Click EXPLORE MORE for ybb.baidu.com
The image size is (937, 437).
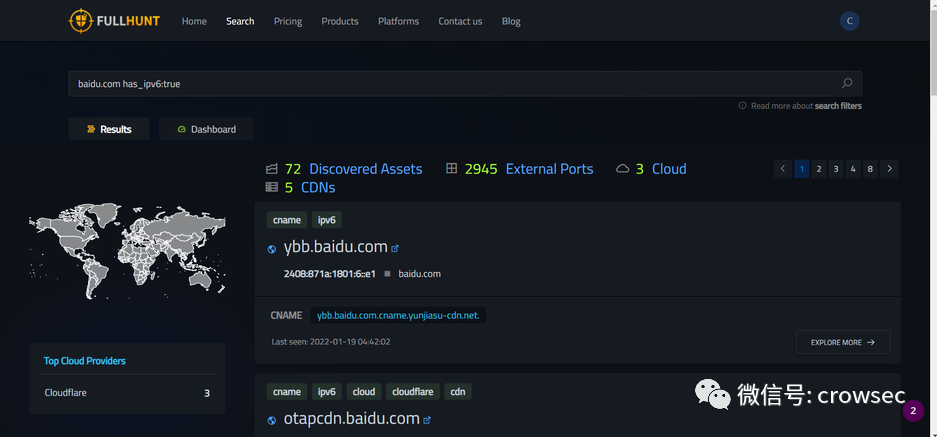pos(843,343)
